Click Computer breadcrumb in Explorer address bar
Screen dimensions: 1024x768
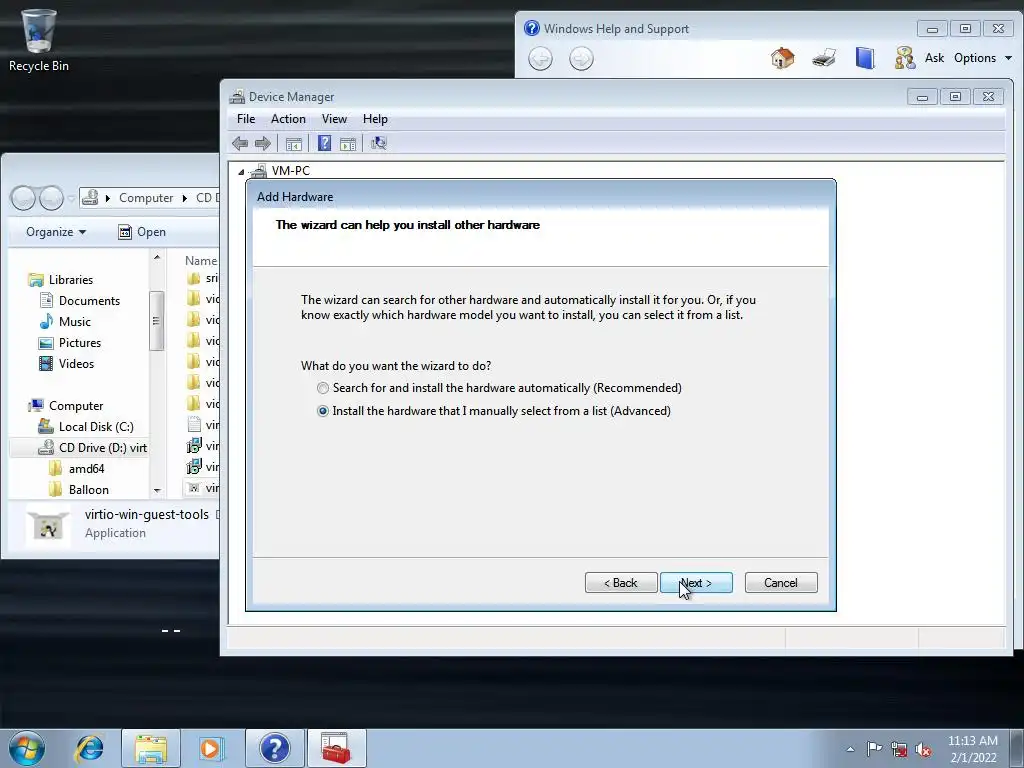pyautogui.click(x=146, y=198)
